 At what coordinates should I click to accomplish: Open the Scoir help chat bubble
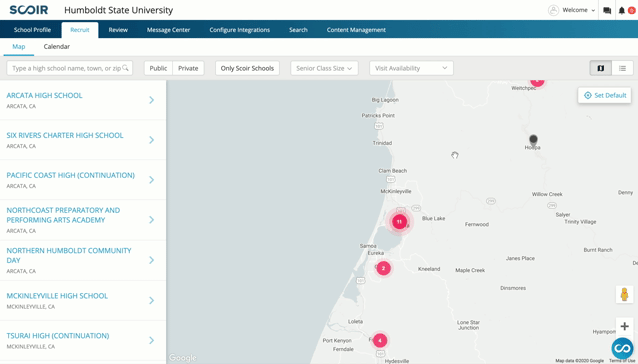tap(622, 348)
